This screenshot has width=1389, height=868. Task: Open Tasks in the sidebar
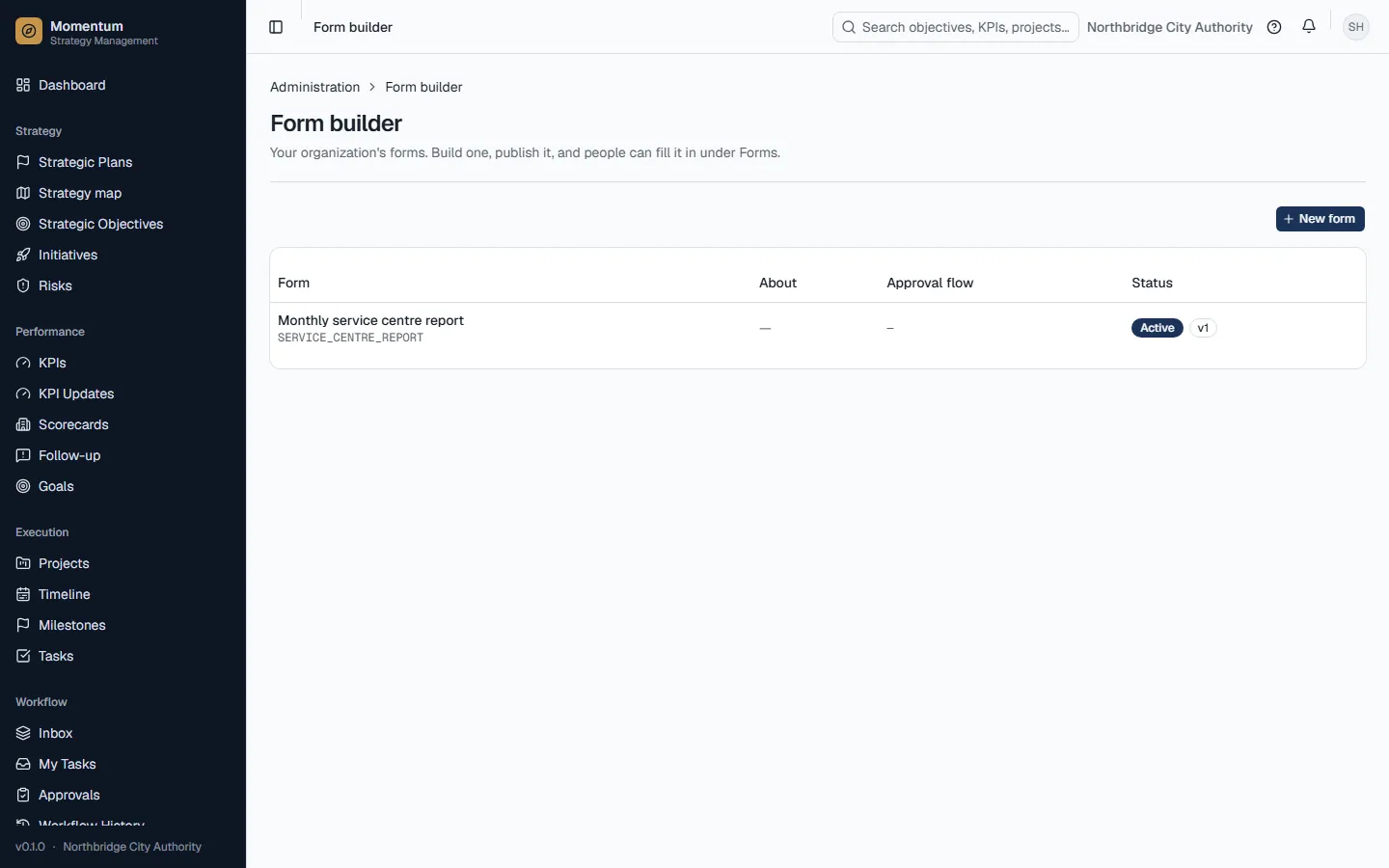(x=123, y=656)
